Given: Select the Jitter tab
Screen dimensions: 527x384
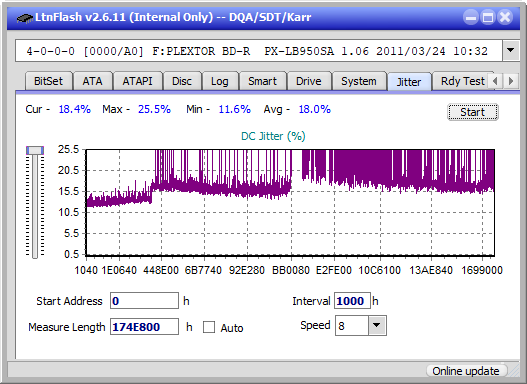Looking at the screenshot, I should 409,82.
